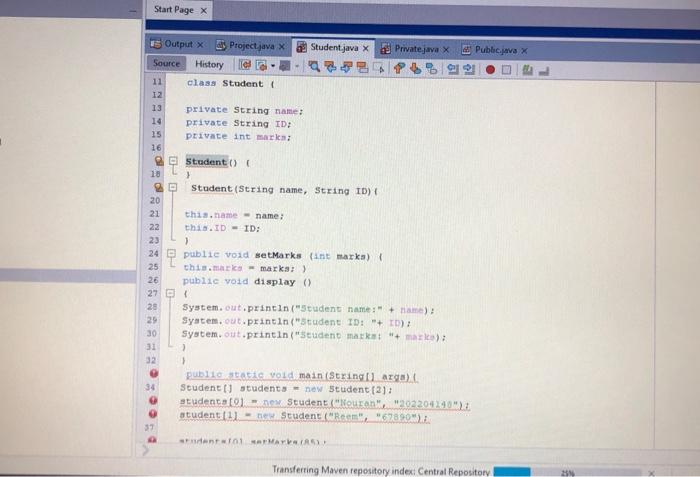Click hint bulb beside Student() line

pyautogui.click(x=159, y=161)
